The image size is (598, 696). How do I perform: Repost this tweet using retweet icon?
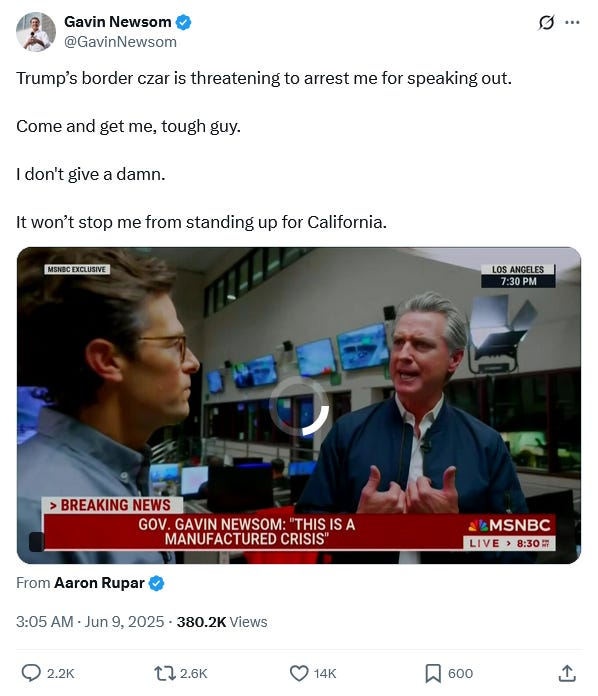(164, 673)
